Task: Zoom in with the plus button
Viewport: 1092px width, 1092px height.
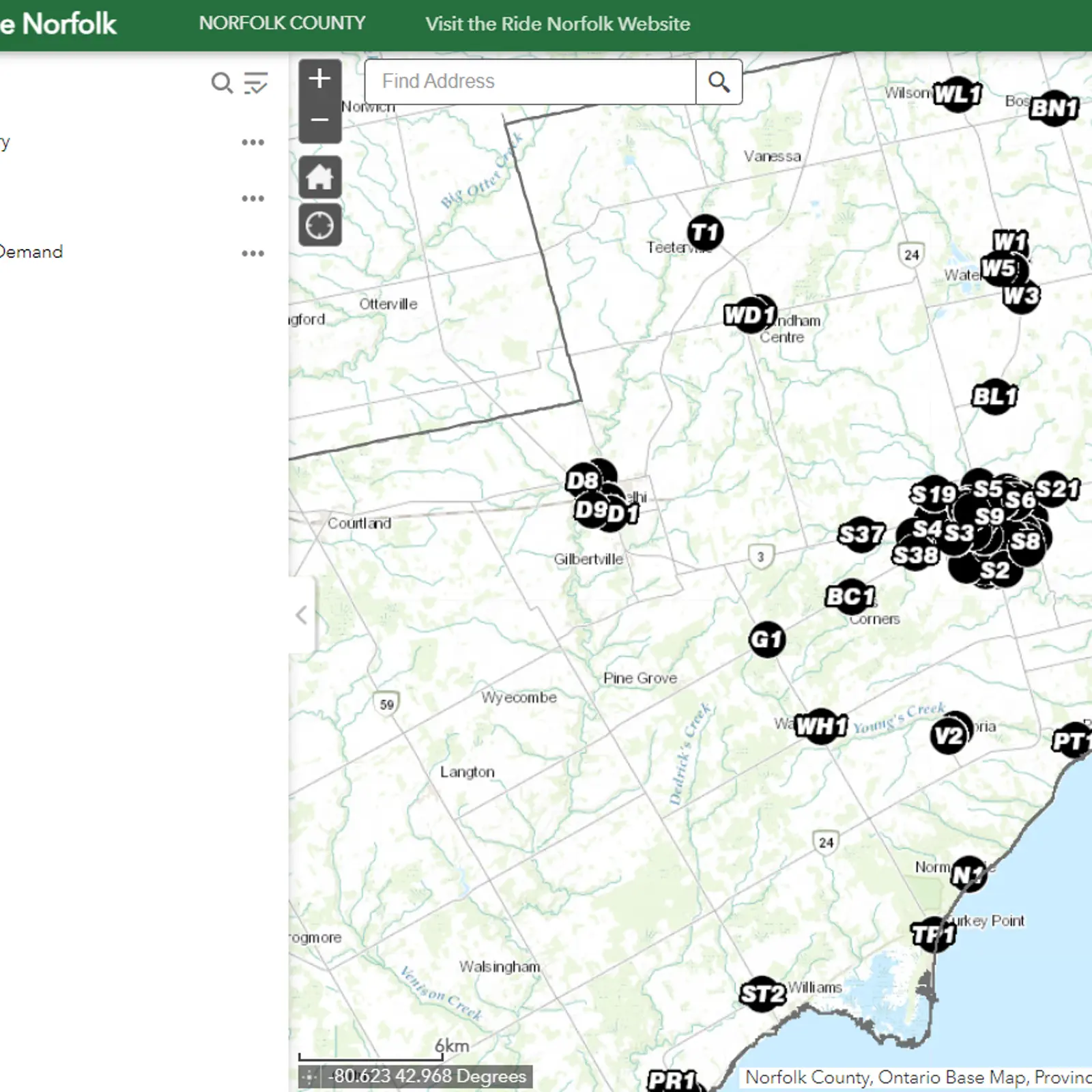Action: click(x=320, y=78)
